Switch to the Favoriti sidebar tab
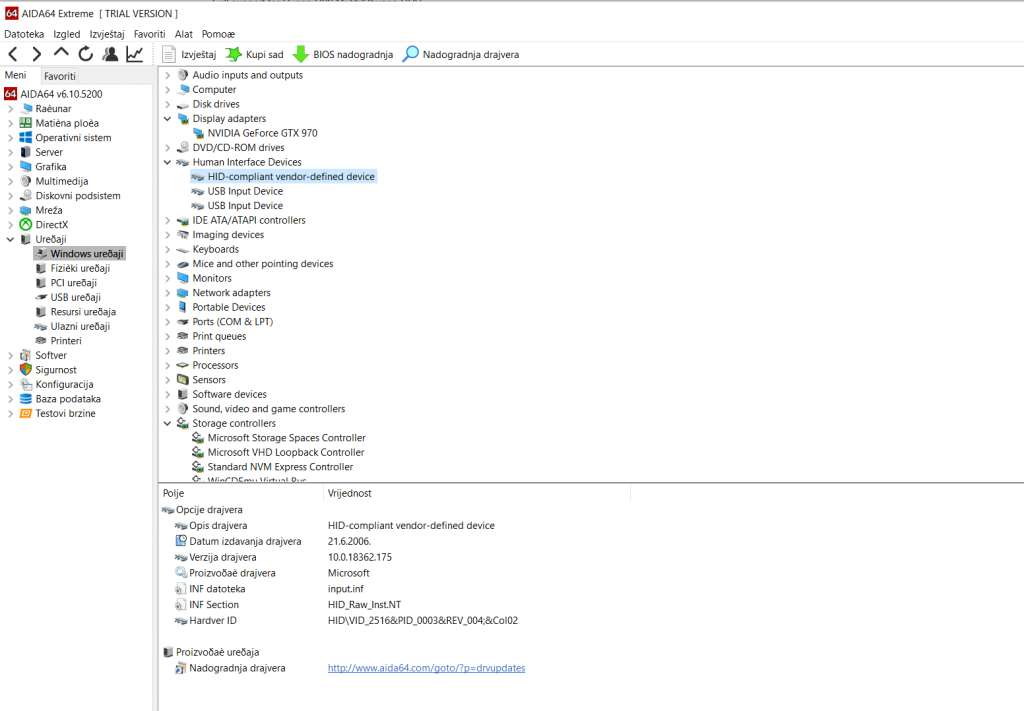The height and width of the screenshot is (711, 1024). 60,76
